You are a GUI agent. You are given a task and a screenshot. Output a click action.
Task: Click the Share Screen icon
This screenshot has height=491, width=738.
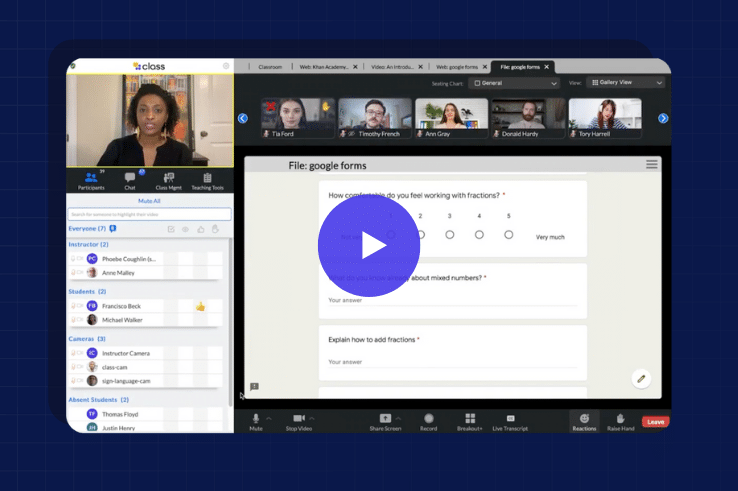pos(385,418)
